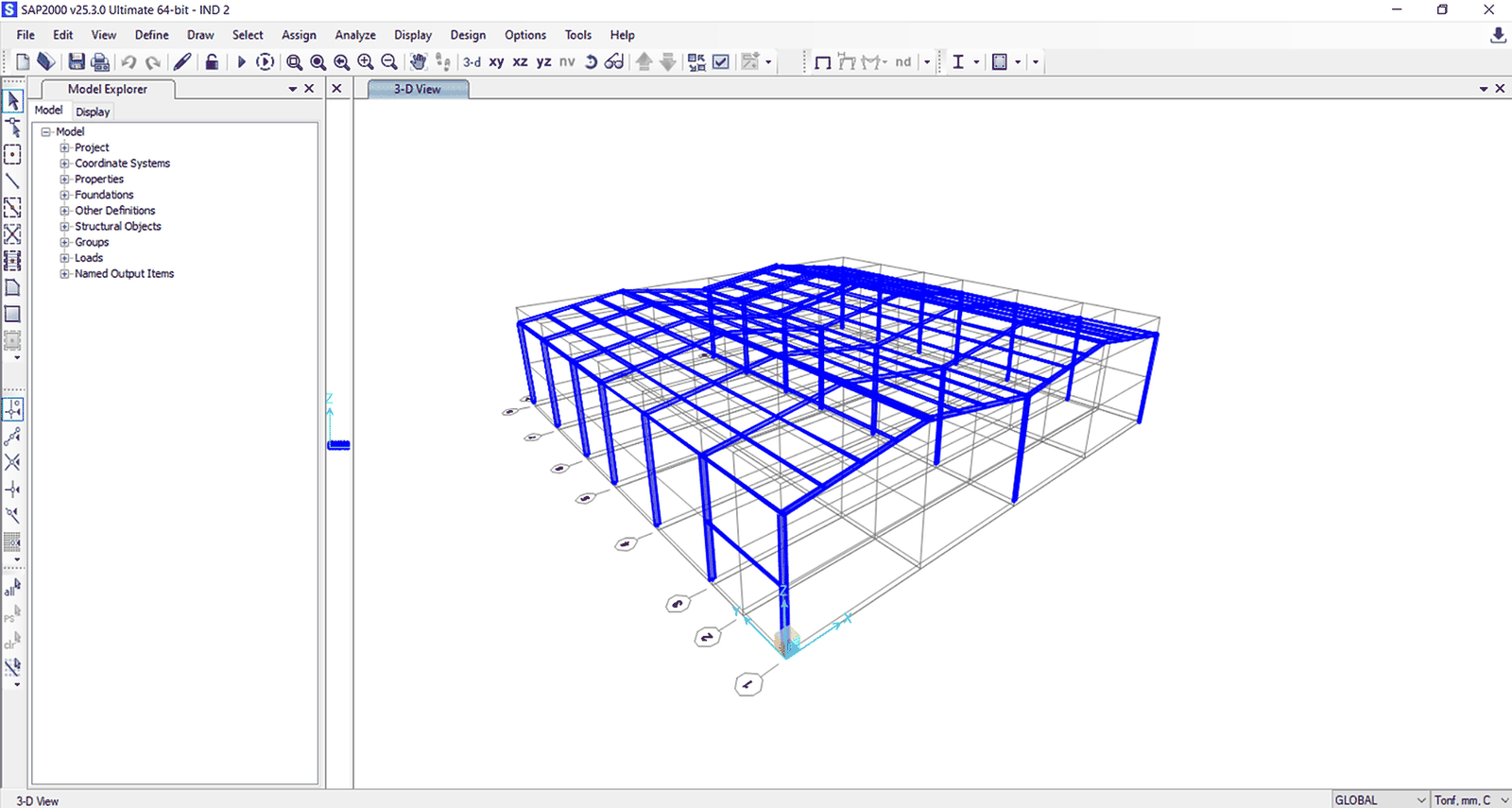Open the Assign menu

299,35
